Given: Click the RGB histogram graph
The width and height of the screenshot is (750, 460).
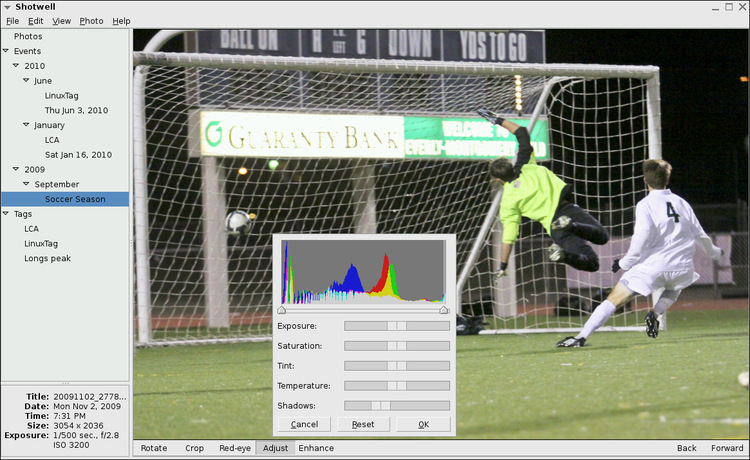Looking at the screenshot, I should [x=364, y=272].
